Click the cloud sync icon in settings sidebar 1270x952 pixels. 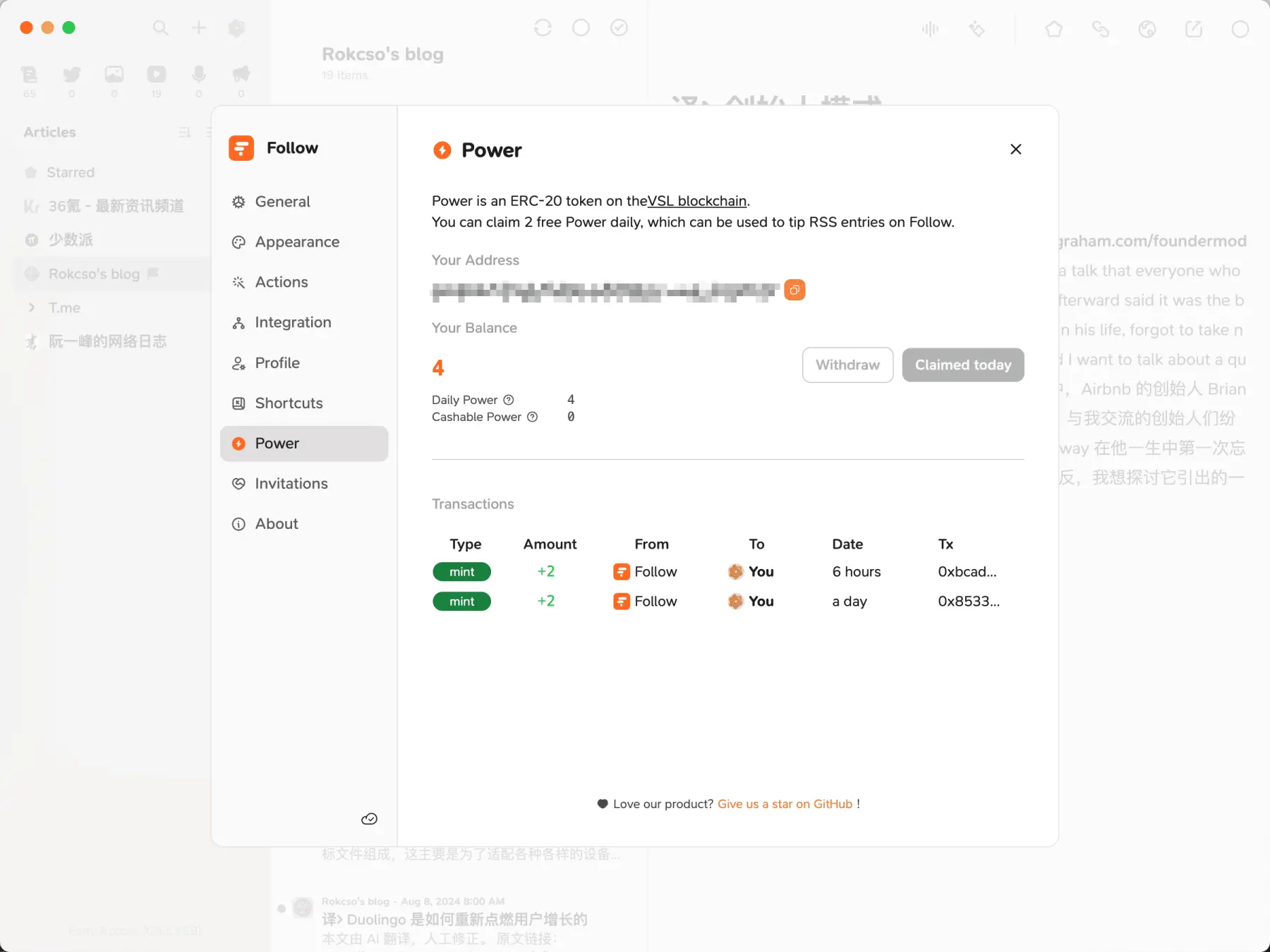click(369, 819)
